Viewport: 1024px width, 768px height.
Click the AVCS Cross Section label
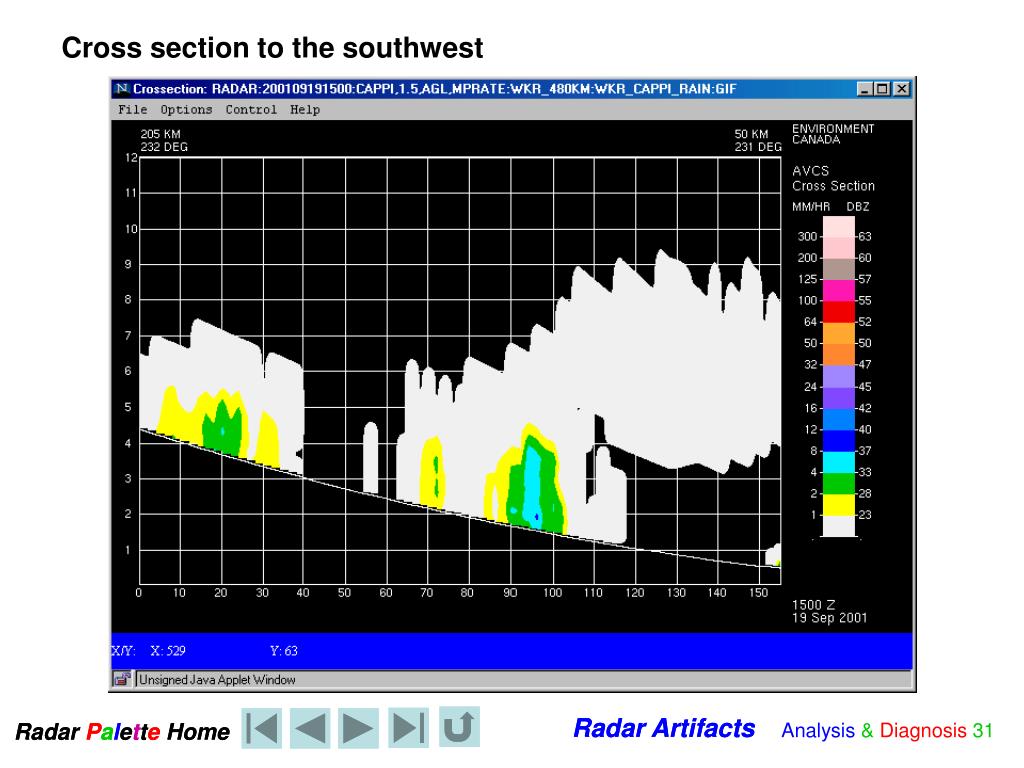click(833, 178)
